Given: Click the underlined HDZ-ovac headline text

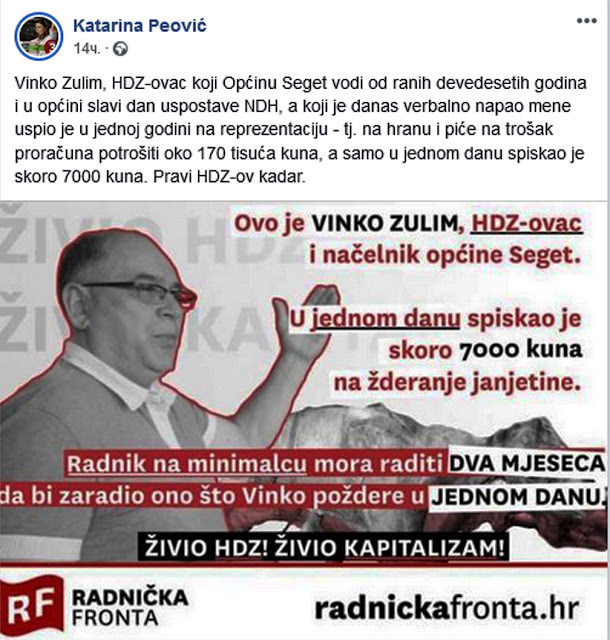Looking at the screenshot, I should [526, 223].
